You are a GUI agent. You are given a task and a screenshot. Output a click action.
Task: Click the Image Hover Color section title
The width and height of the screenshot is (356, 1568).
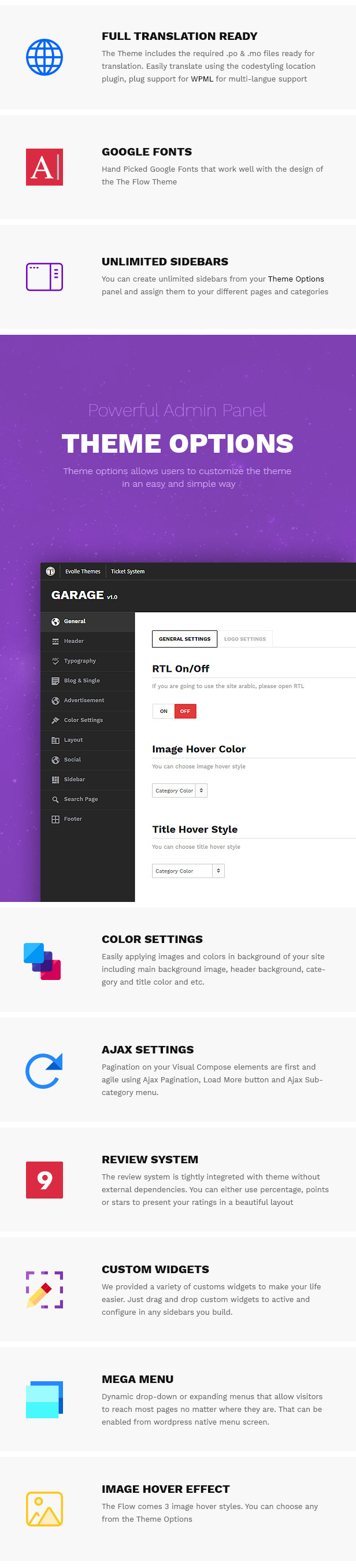coord(199,749)
